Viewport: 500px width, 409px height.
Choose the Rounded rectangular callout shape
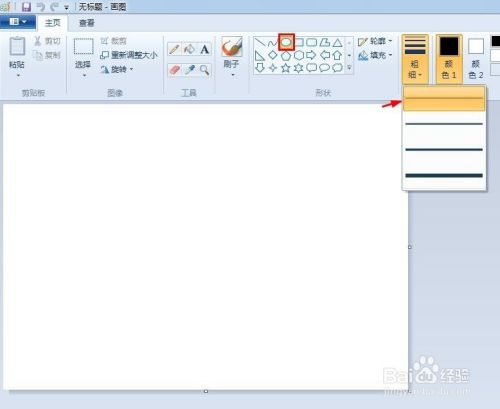point(312,68)
